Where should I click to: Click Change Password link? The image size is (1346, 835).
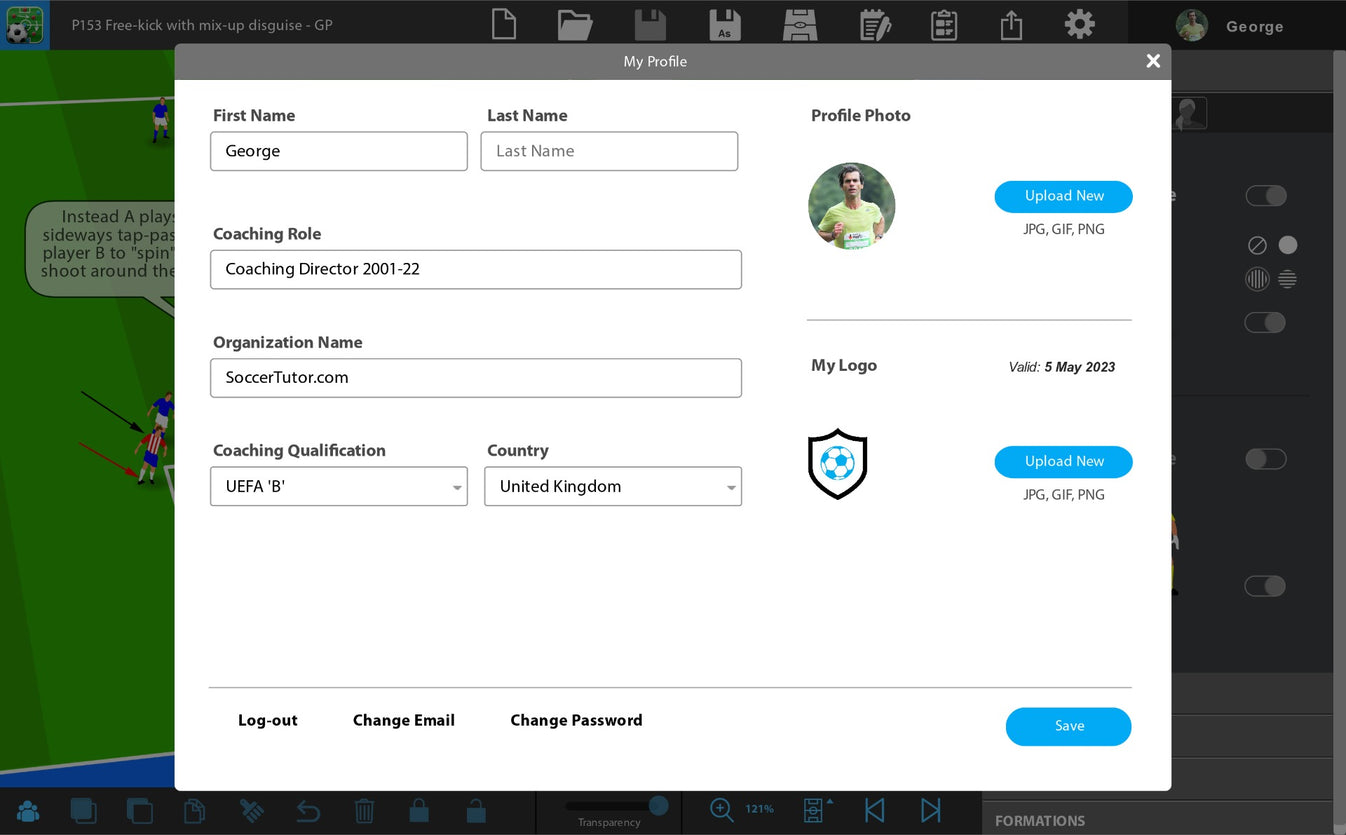(576, 720)
